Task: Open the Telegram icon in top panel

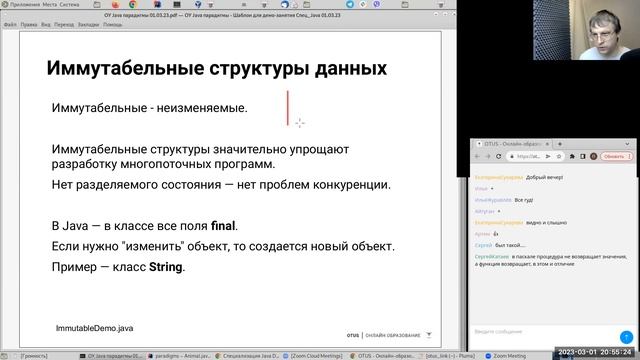Action: point(350,4)
